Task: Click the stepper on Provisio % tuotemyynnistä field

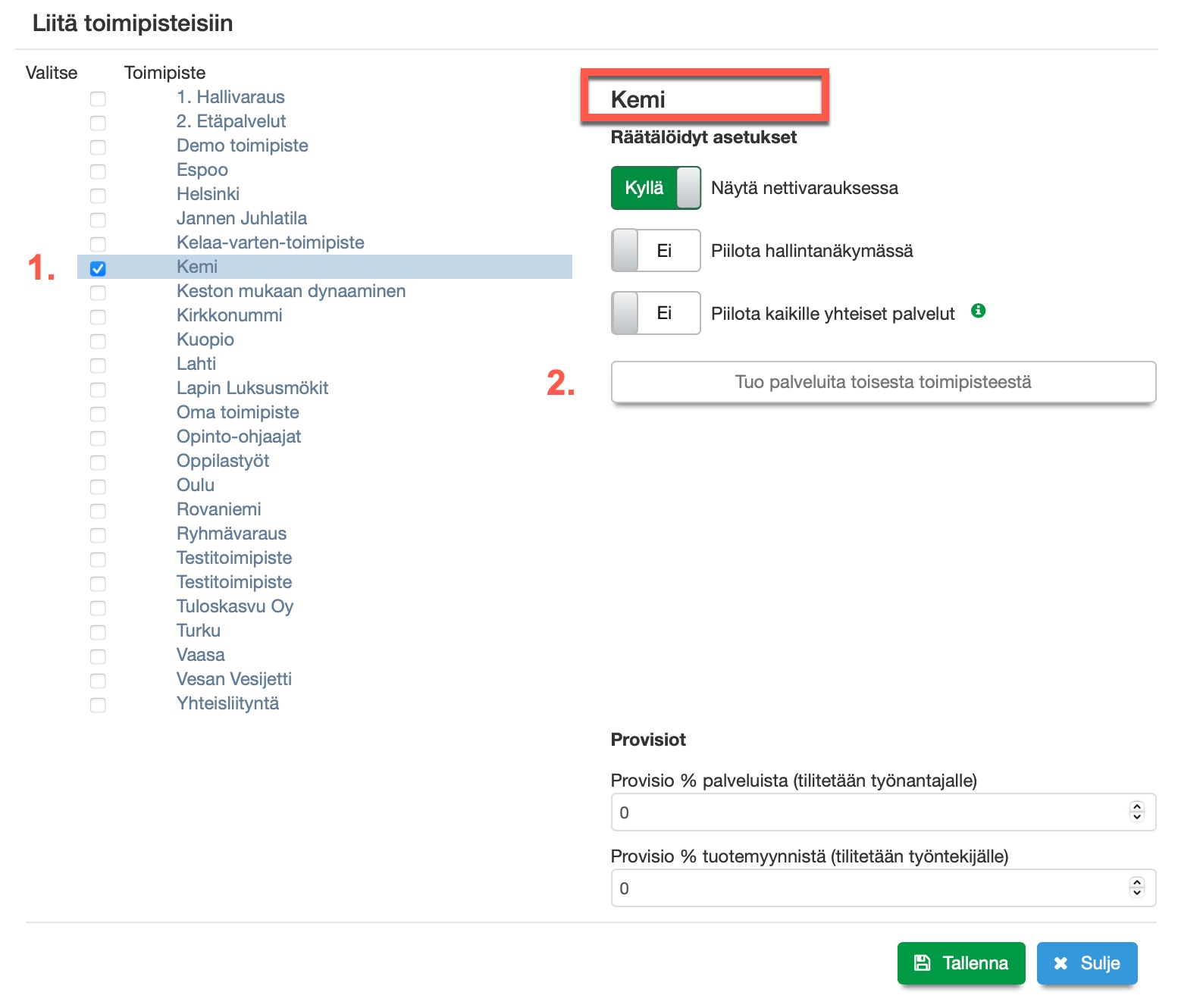Action: click(1136, 887)
